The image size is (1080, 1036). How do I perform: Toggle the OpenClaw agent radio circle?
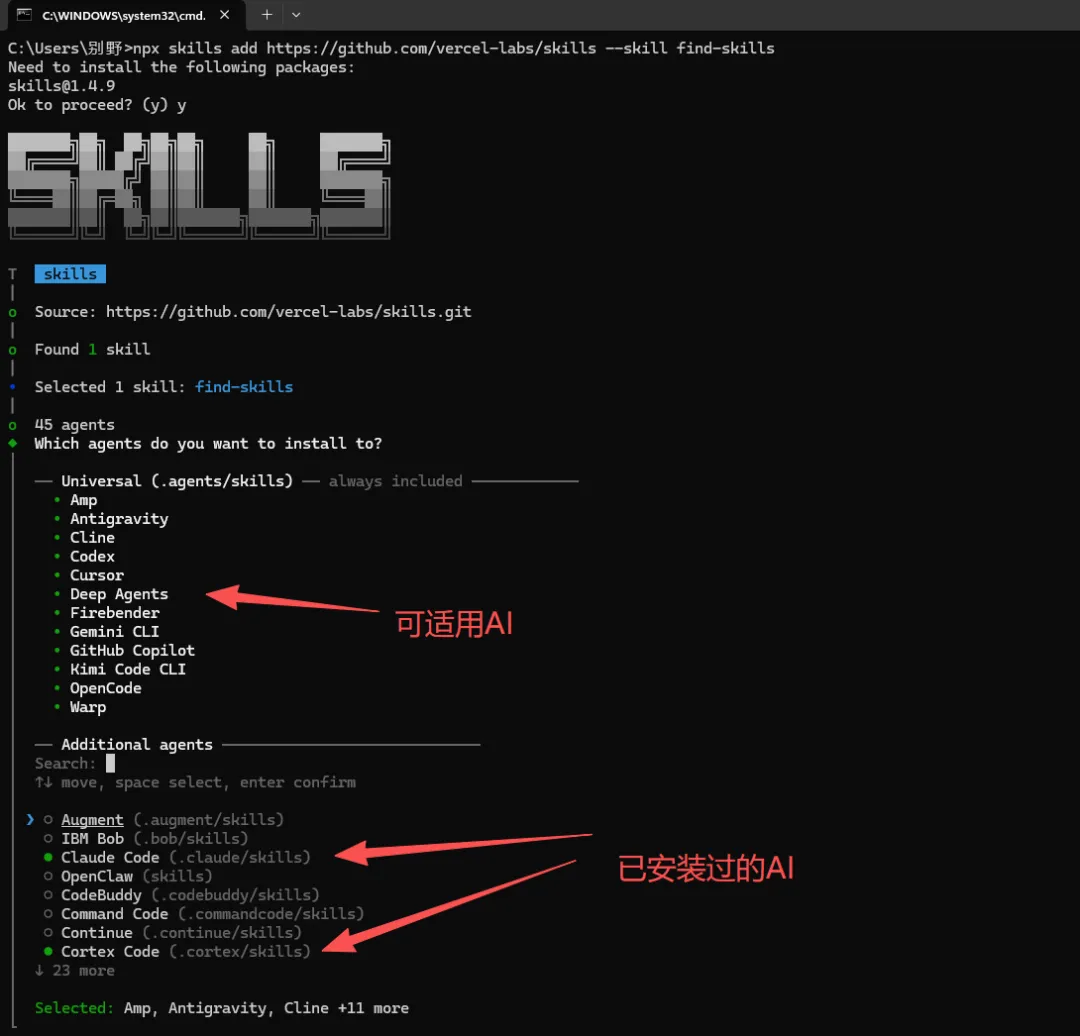[48, 876]
